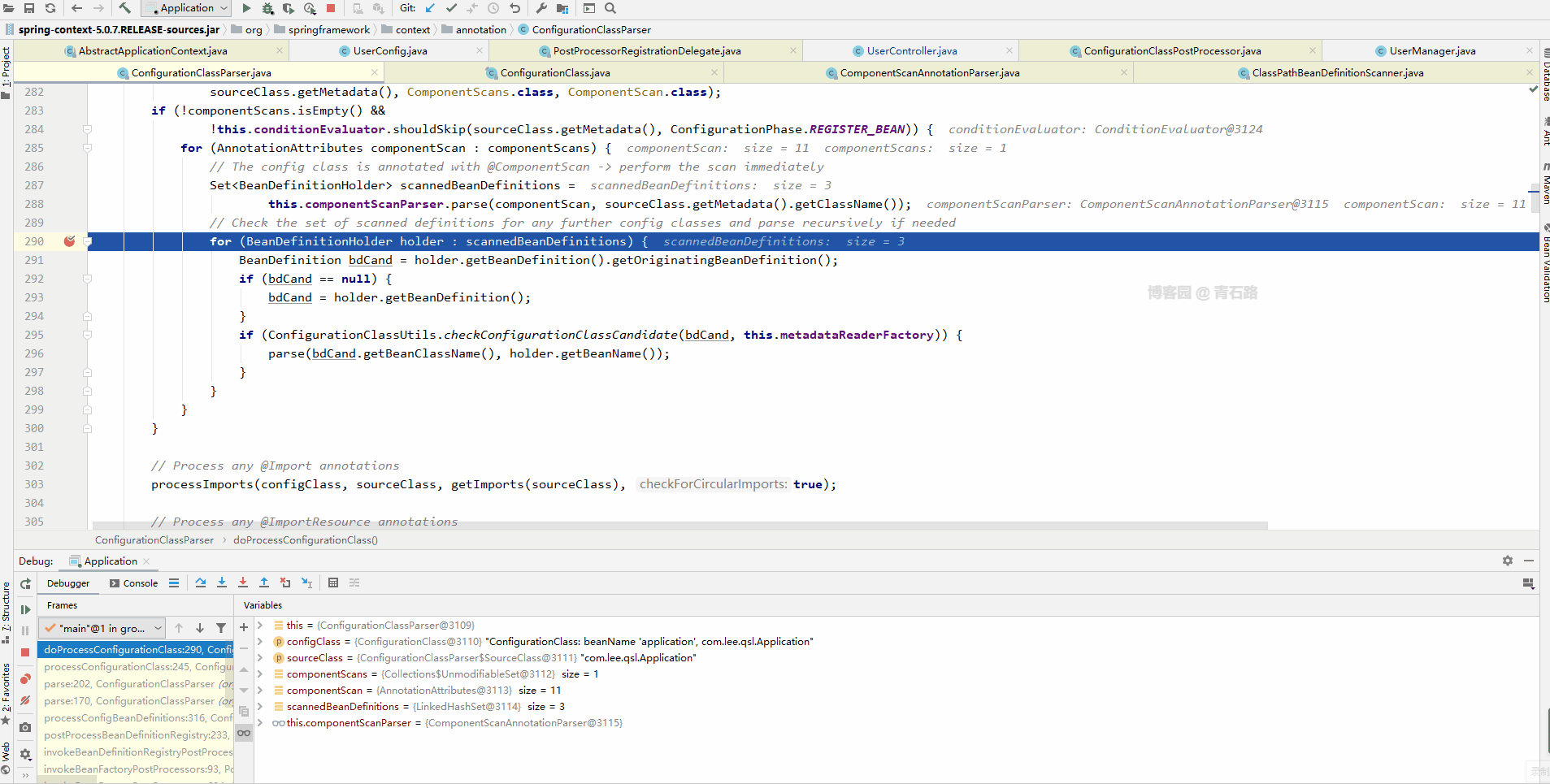This screenshot has height=784, width=1550.
Task: Click the Git Rollback undo arrow icon
Action: coord(514,8)
